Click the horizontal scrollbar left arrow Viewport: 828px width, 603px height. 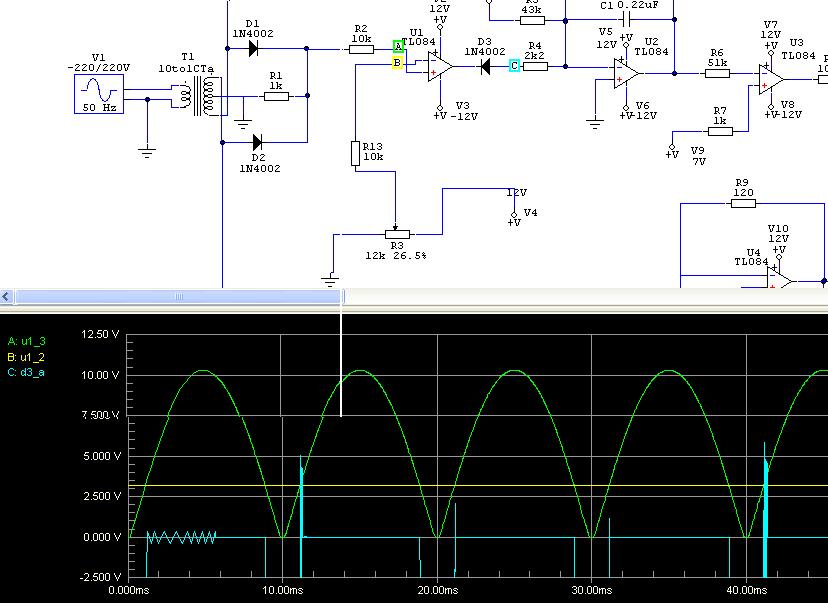coord(7,296)
